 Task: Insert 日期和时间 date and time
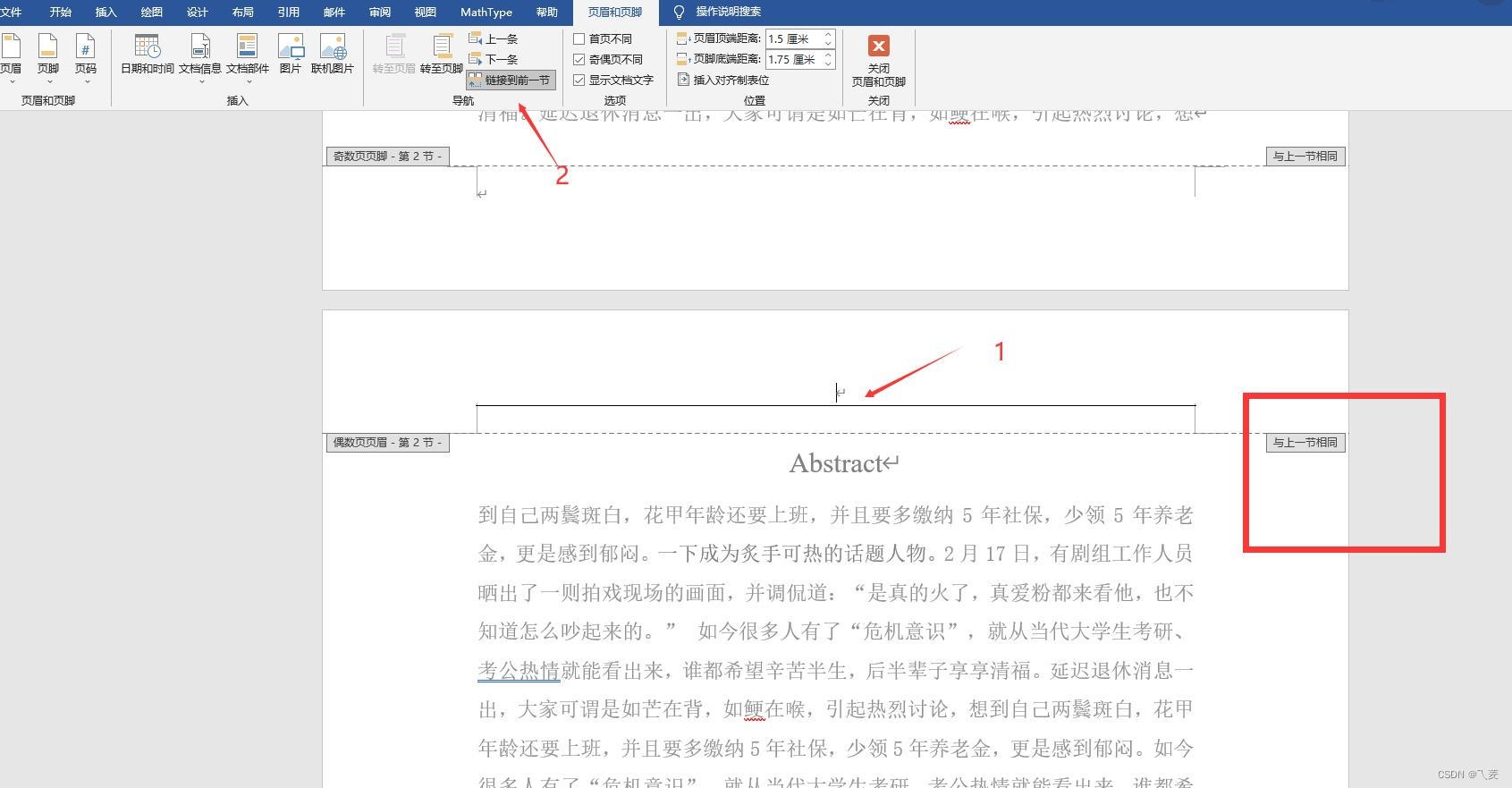tap(148, 55)
